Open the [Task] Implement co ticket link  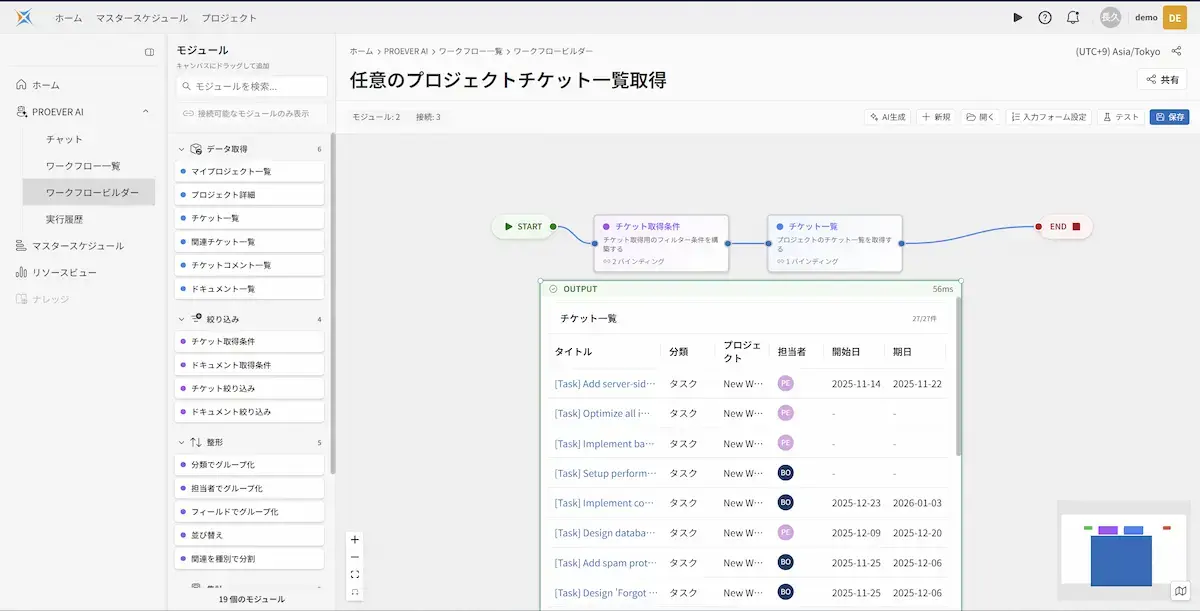click(605, 503)
